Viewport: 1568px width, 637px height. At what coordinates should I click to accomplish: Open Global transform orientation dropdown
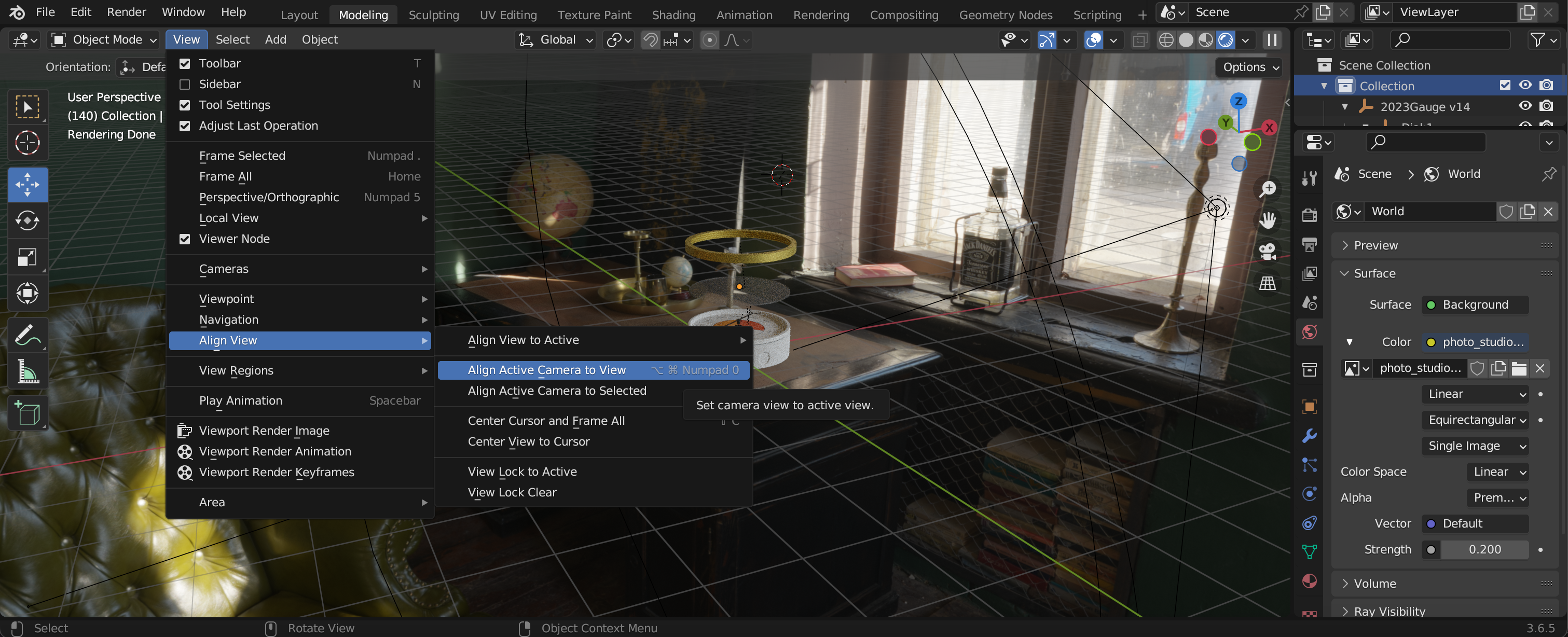(555, 40)
